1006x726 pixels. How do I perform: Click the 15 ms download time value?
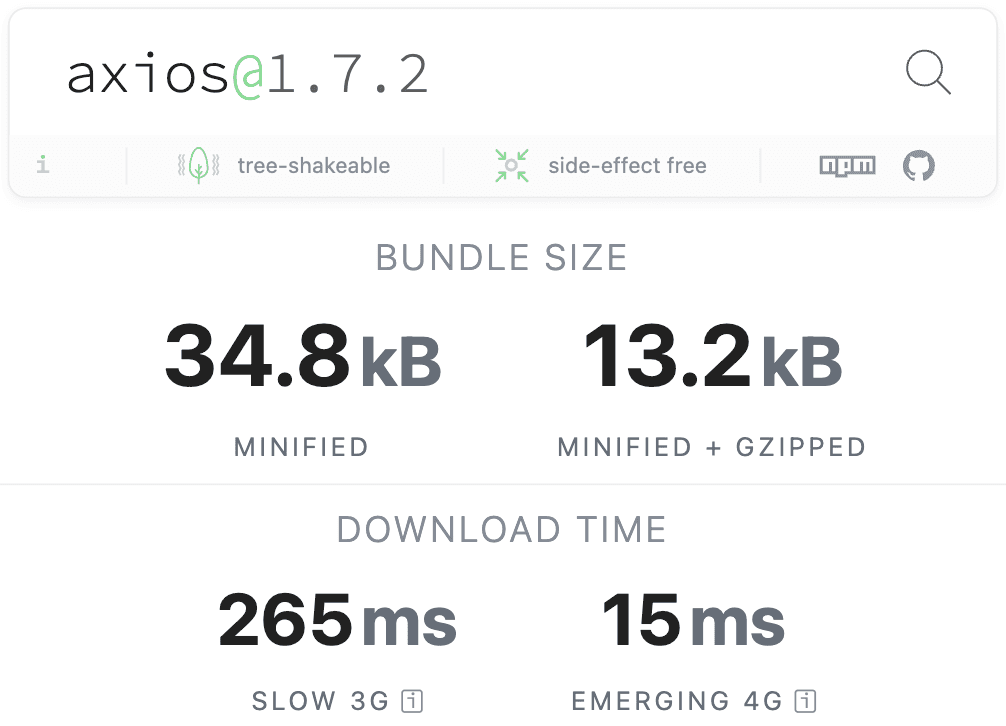coord(693,620)
